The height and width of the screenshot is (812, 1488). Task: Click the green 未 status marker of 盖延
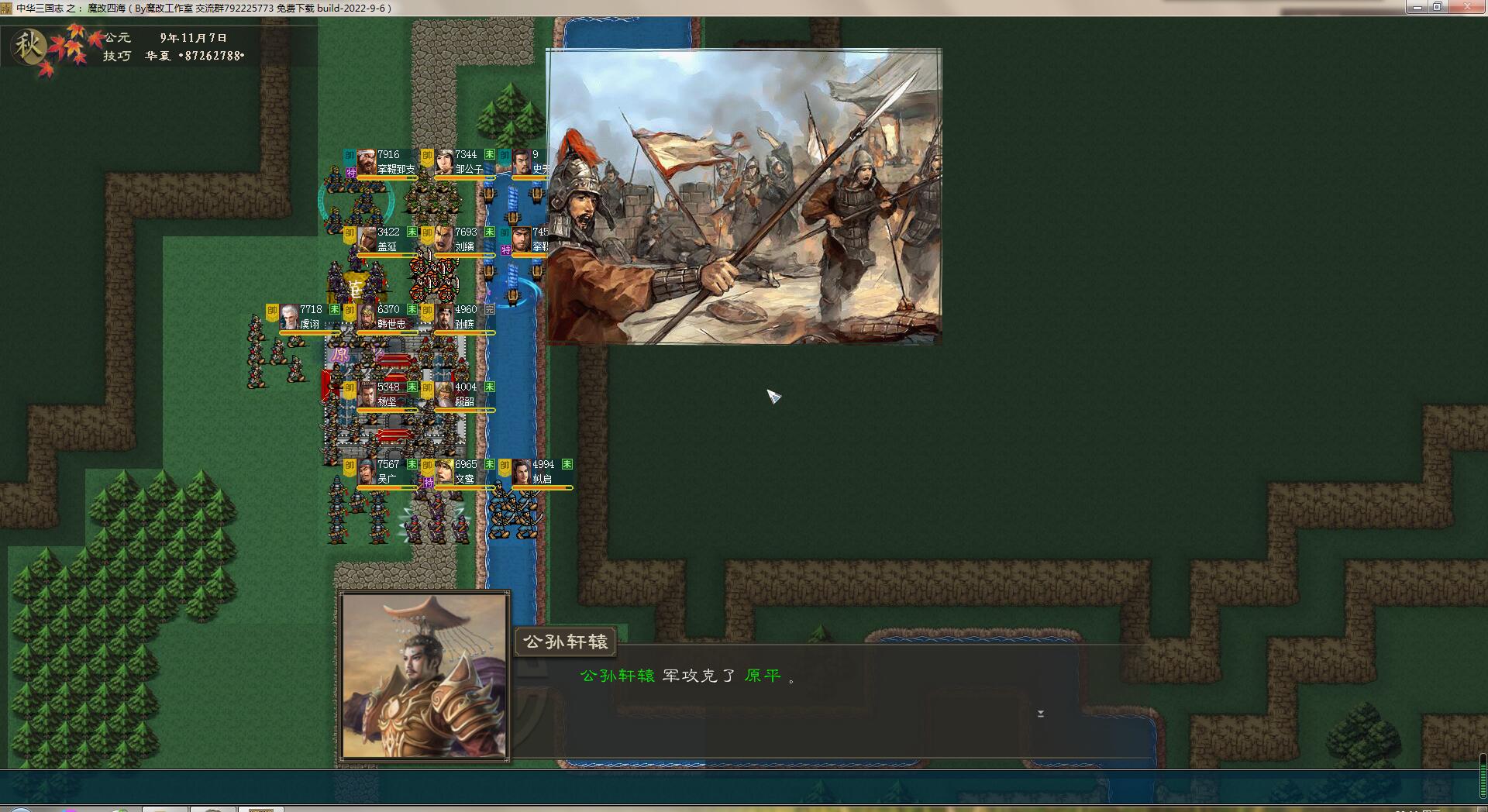[412, 232]
